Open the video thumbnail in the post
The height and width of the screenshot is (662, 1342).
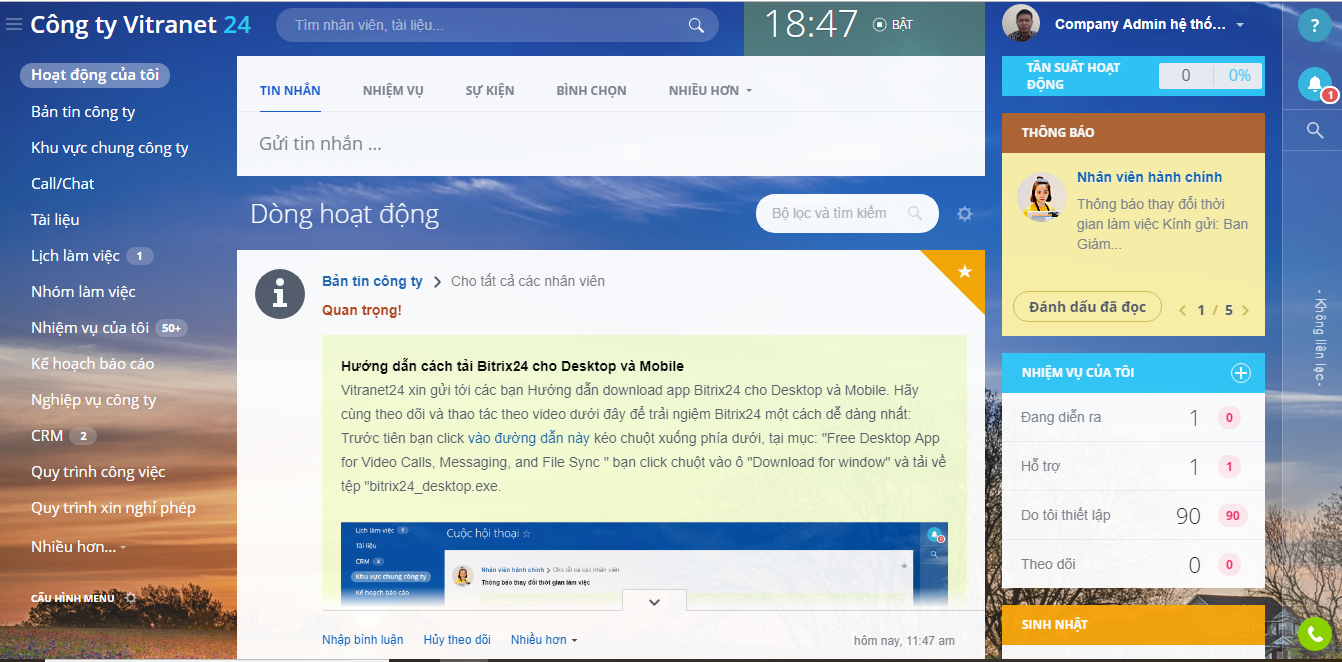(x=644, y=563)
